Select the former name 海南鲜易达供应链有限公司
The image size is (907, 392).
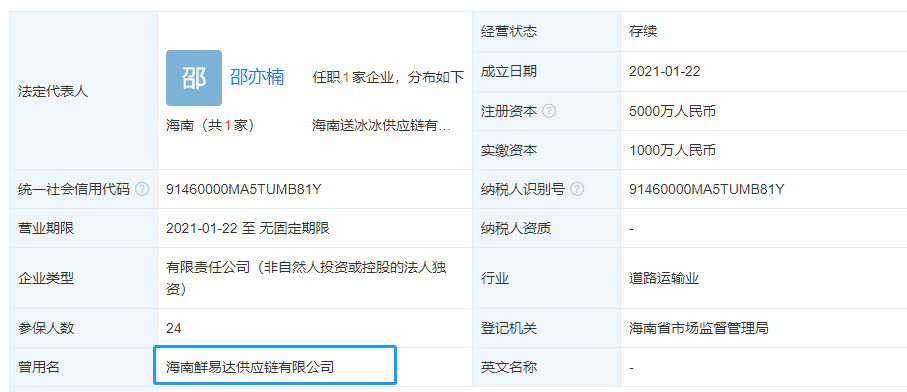[x=250, y=367]
